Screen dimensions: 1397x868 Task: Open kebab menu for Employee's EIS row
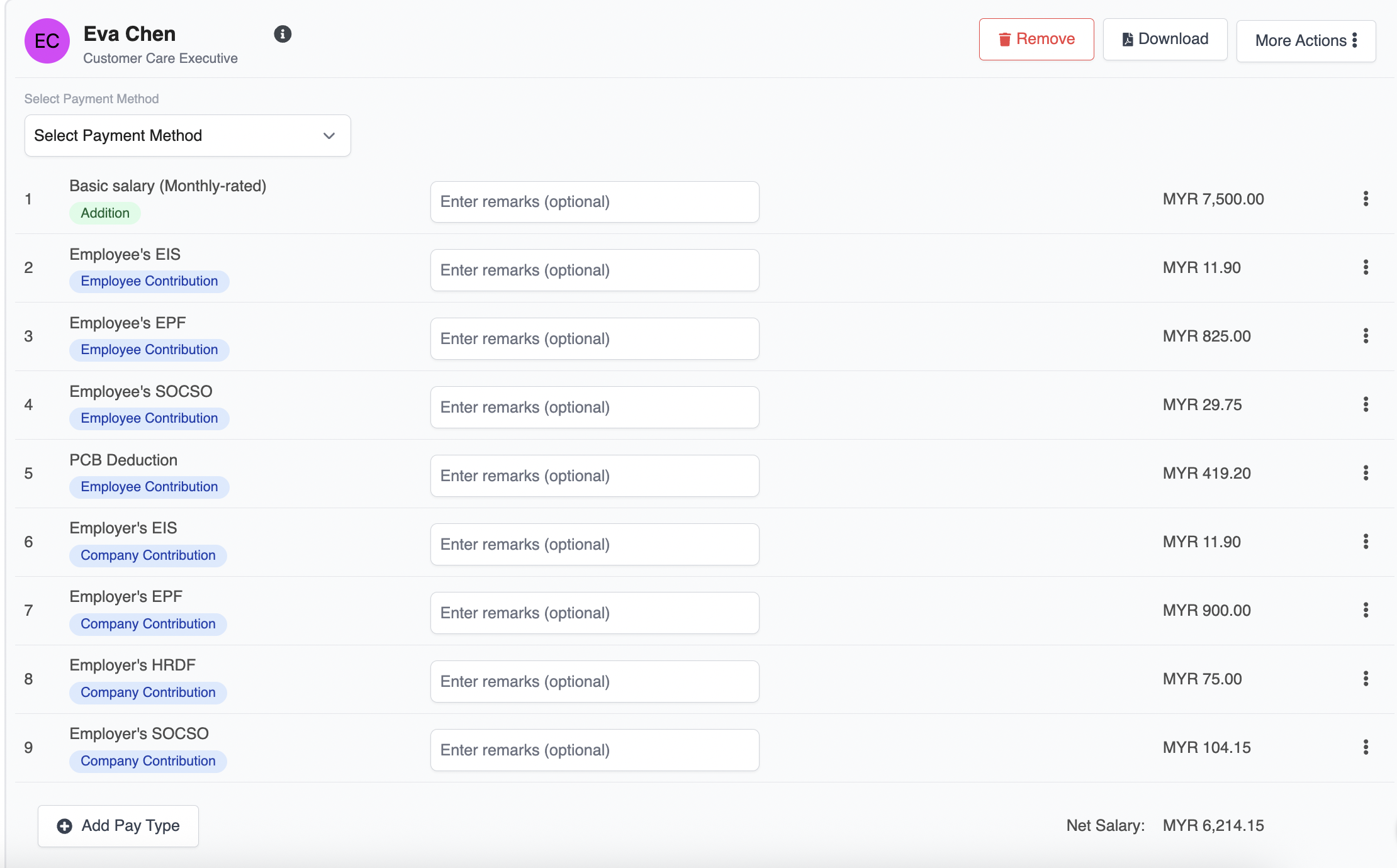click(x=1366, y=267)
